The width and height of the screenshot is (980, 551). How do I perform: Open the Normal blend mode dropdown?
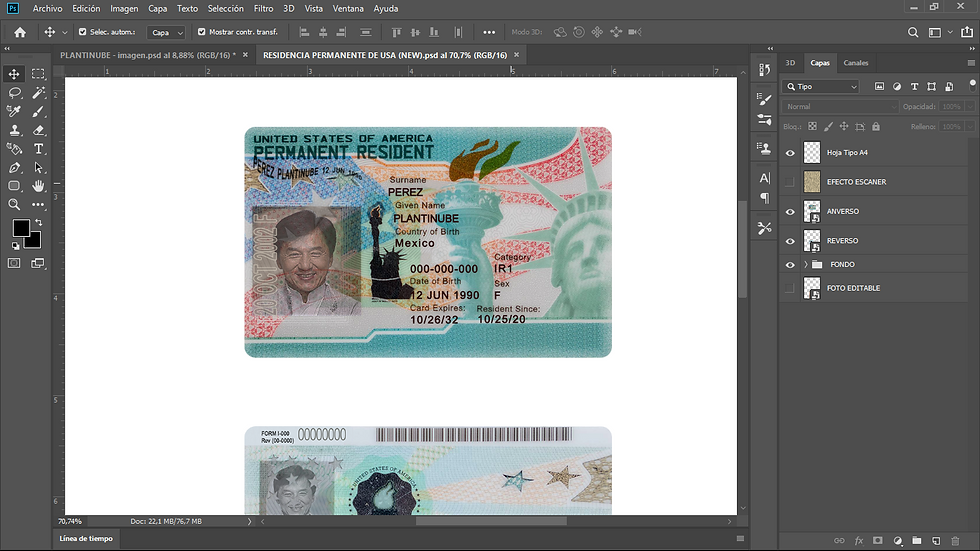click(x=840, y=107)
